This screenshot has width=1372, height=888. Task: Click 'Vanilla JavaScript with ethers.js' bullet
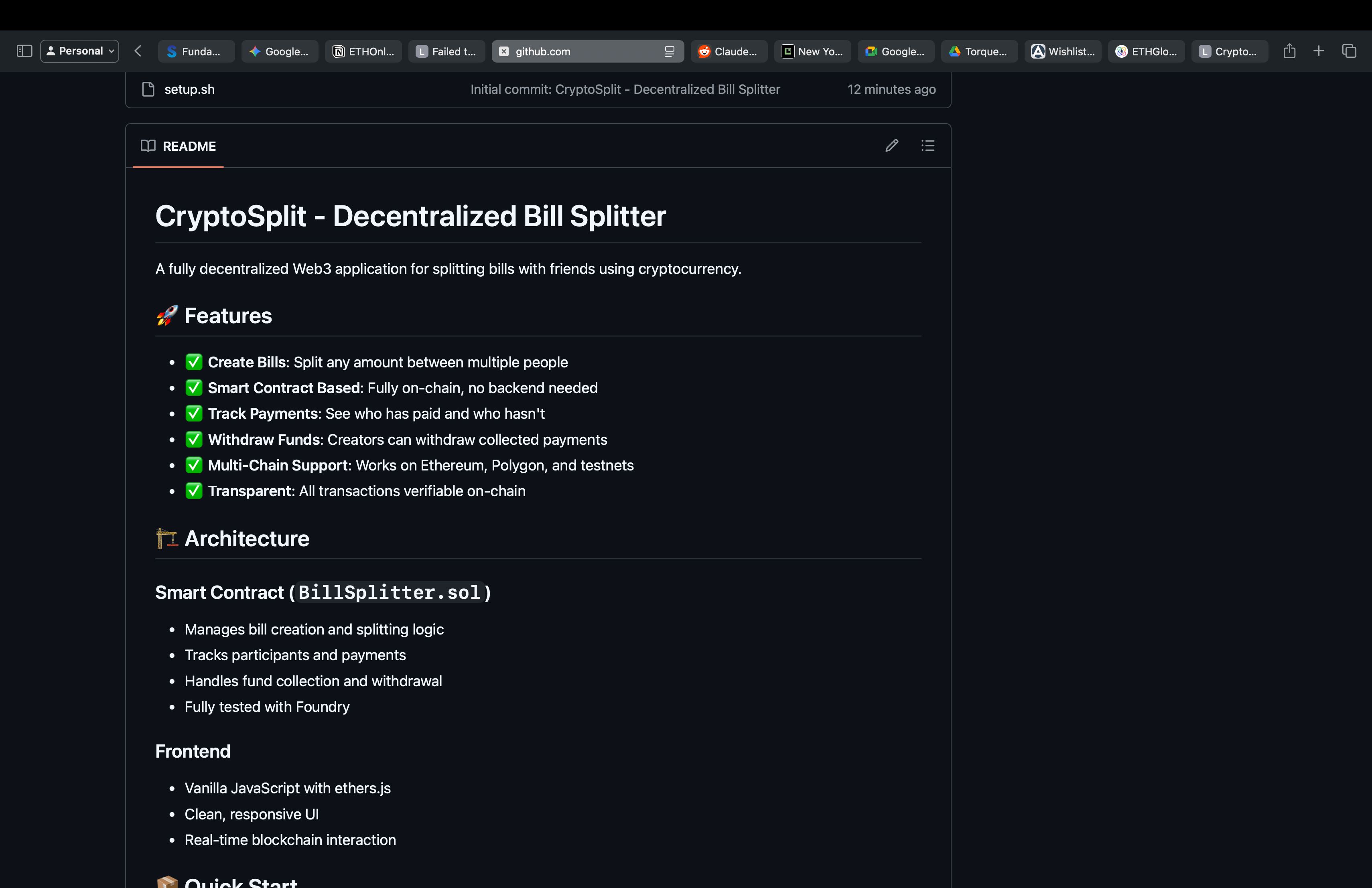pos(288,788)
